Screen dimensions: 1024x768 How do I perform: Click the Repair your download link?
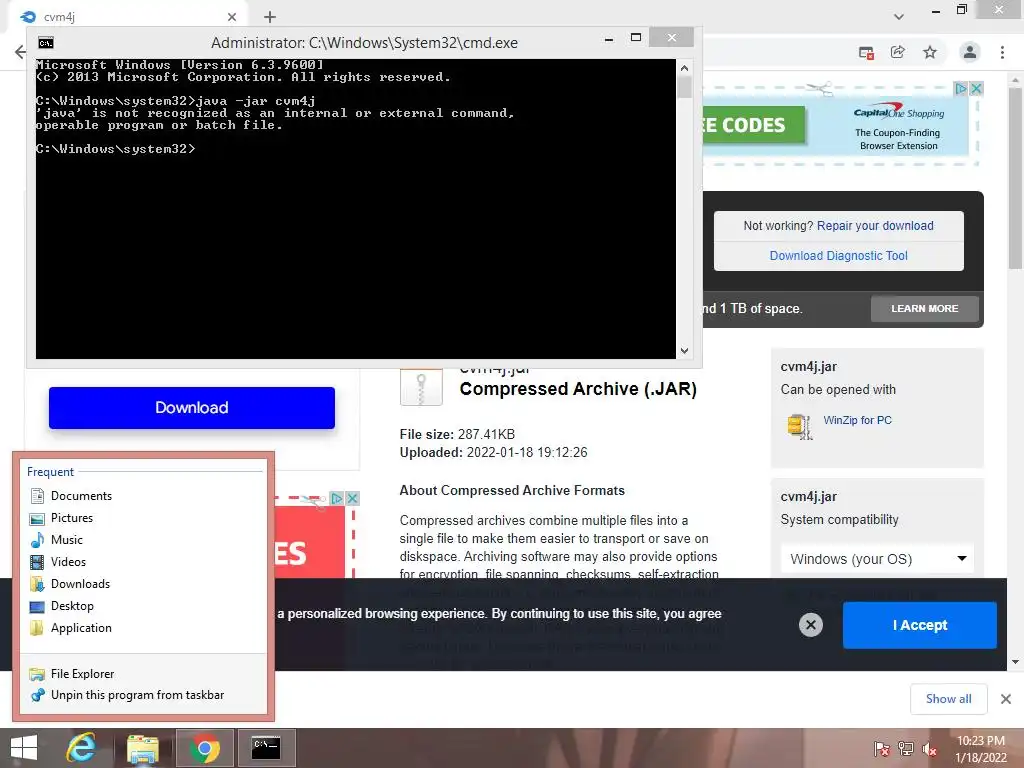click(x=875, y=226)
